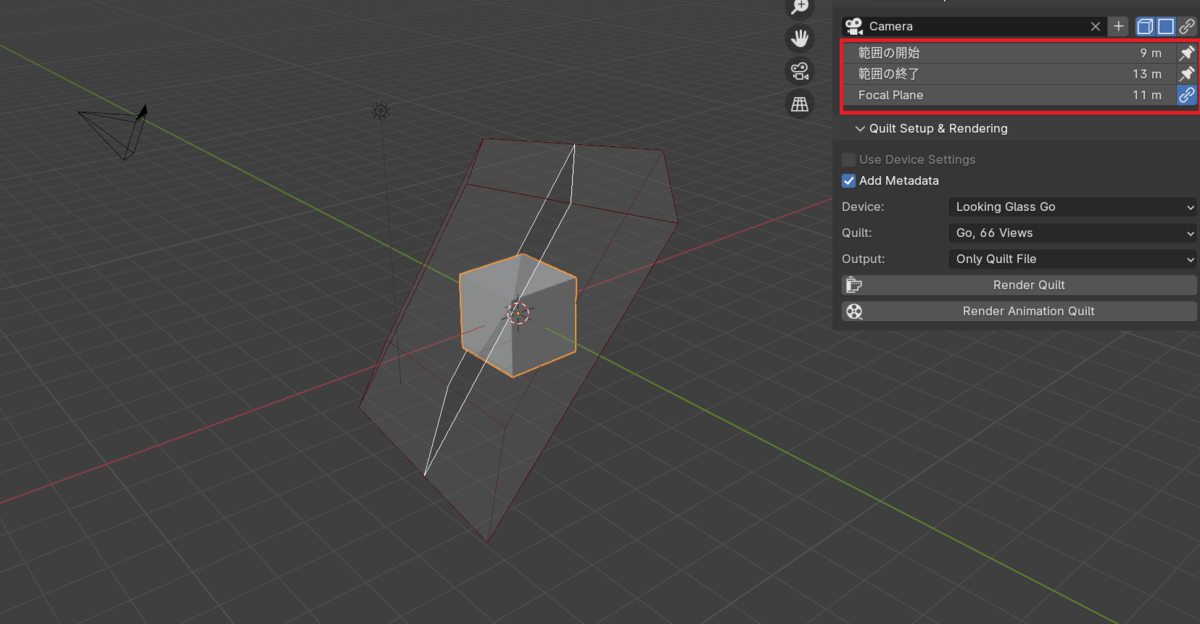Click the X to unlink the Camera data-block
Viewport: 1200px width, 624px height.
coord(1095,26)
